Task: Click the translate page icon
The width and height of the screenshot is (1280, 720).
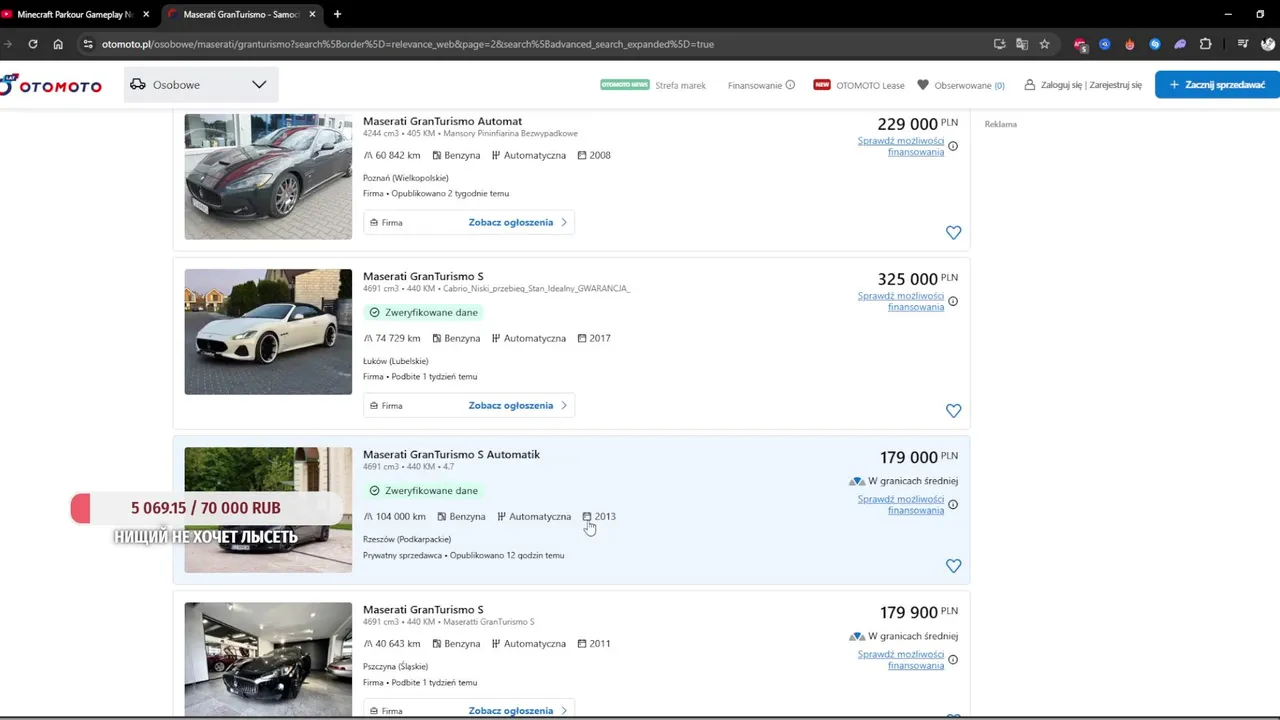Action: tap(1022, 44)
